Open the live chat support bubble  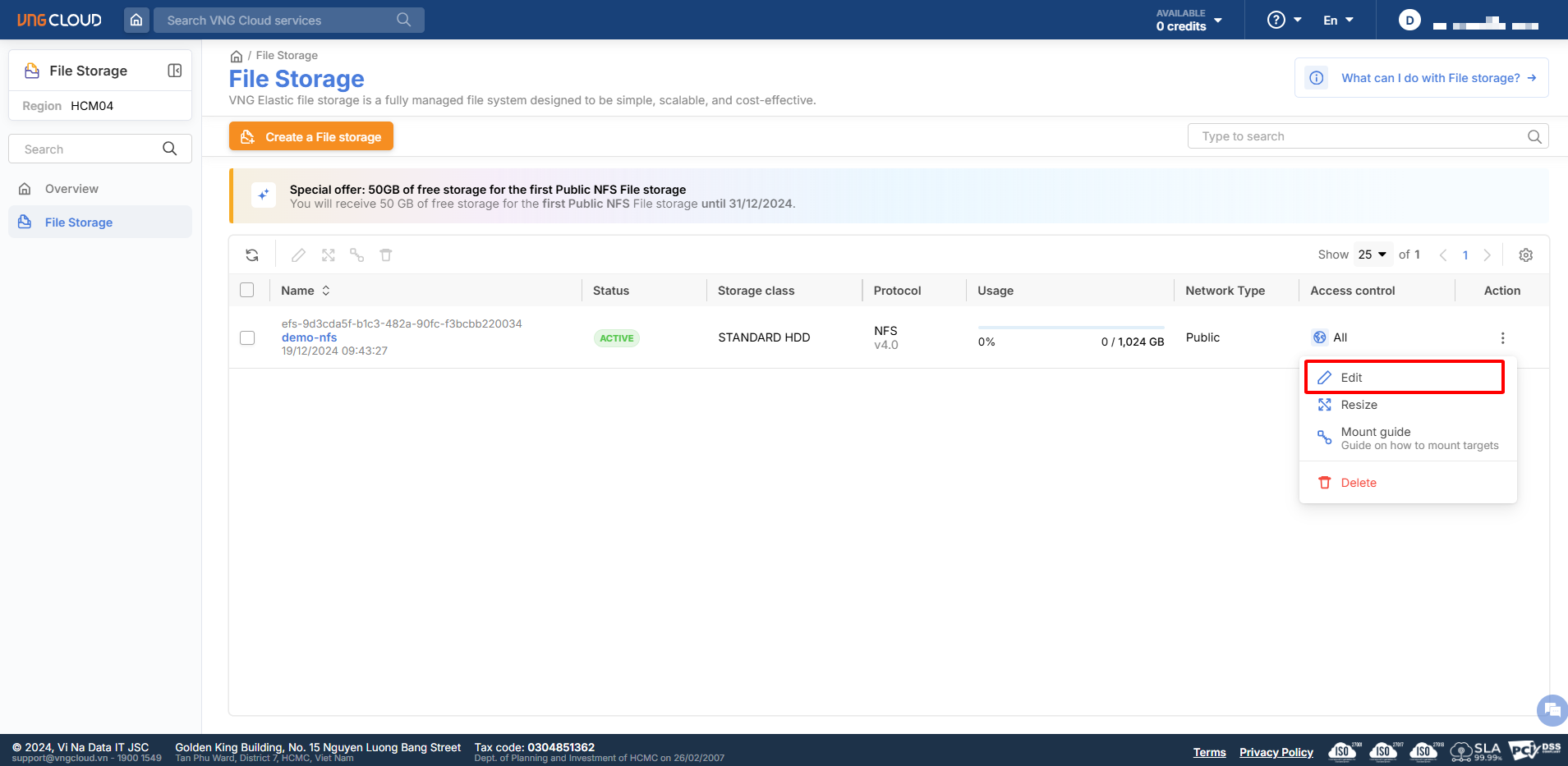[x=1551, y=710]
